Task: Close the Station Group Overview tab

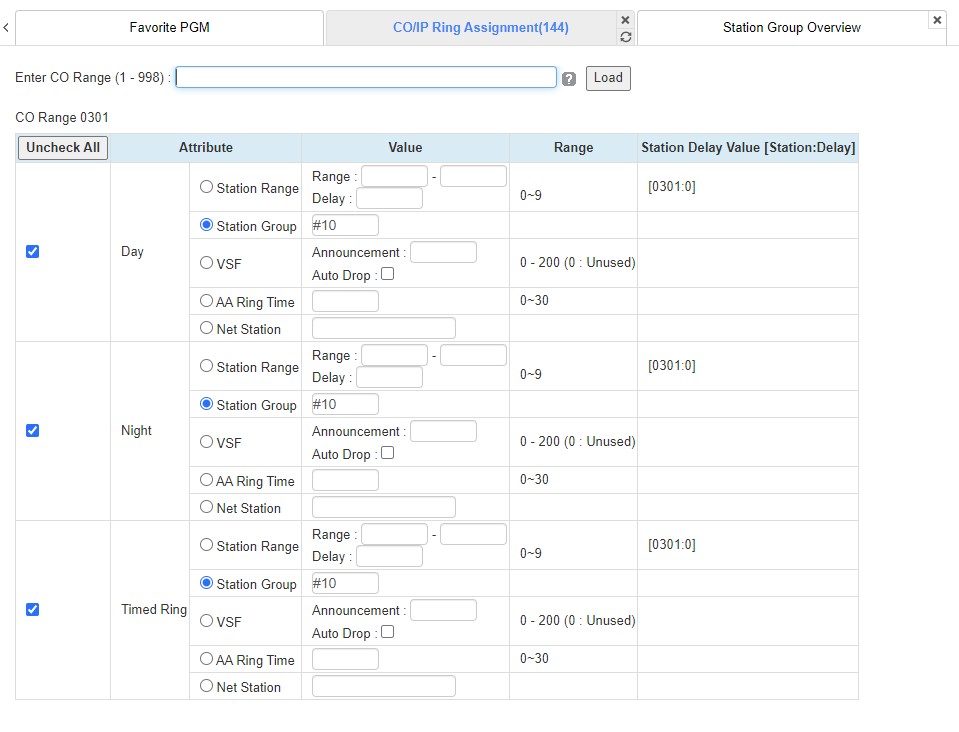Action: [x=936, y=20]
